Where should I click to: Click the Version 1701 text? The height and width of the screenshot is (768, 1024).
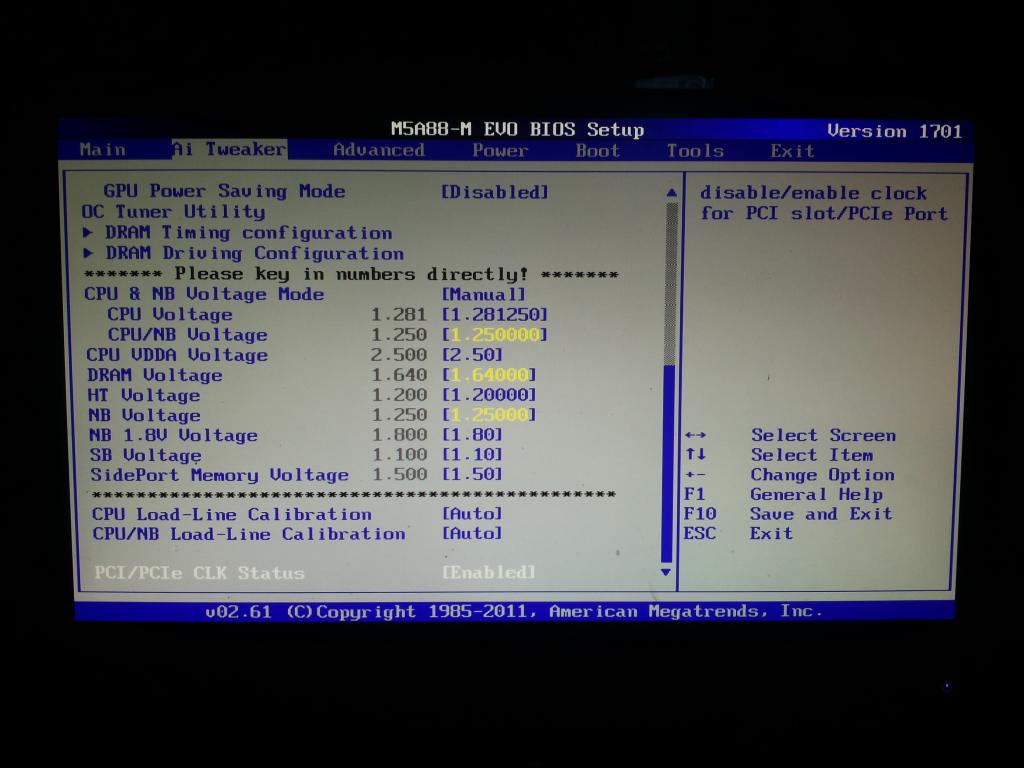coord(895,131)
